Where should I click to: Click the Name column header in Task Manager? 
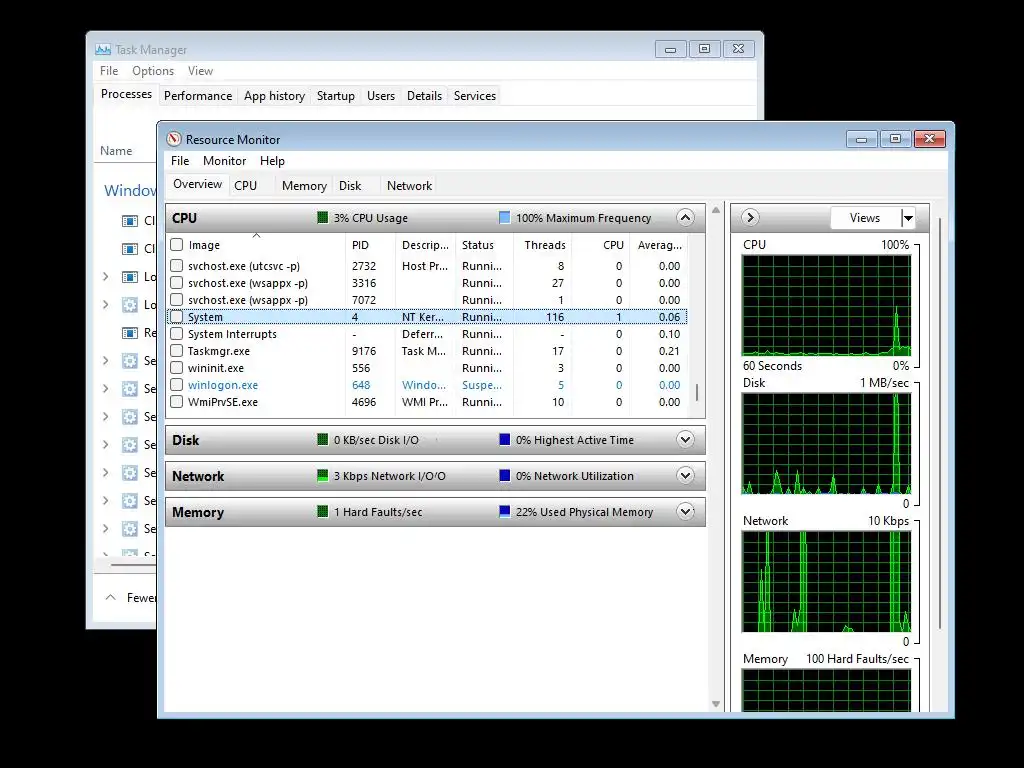coord(116,151)
